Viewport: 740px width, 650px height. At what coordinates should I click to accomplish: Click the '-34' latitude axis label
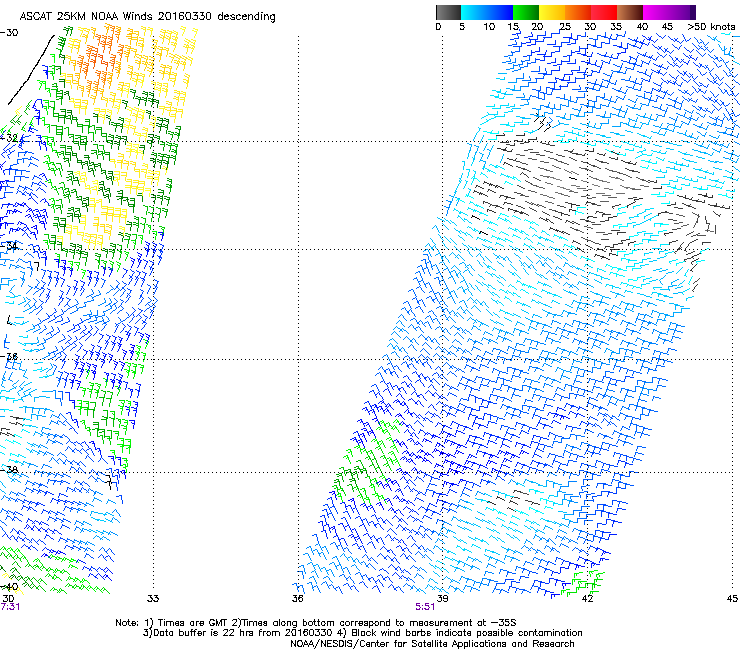click(x=9, y=246)
